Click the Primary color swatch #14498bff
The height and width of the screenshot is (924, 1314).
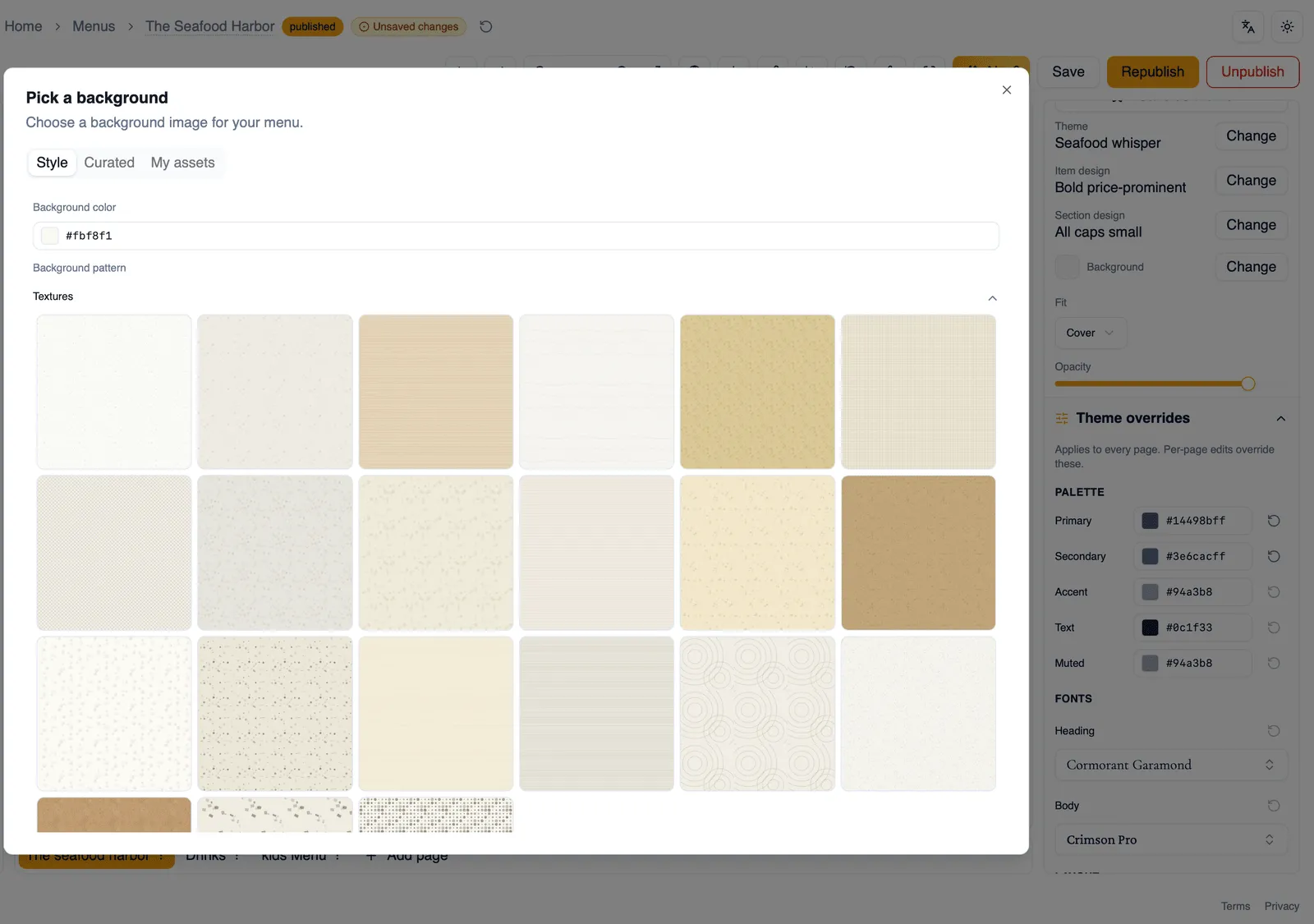point(1150,521)
